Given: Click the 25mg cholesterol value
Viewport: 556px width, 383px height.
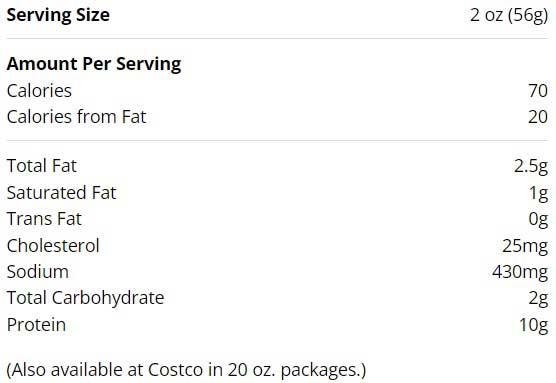Looking at the screenshot, I should click(x=525, y=246).
